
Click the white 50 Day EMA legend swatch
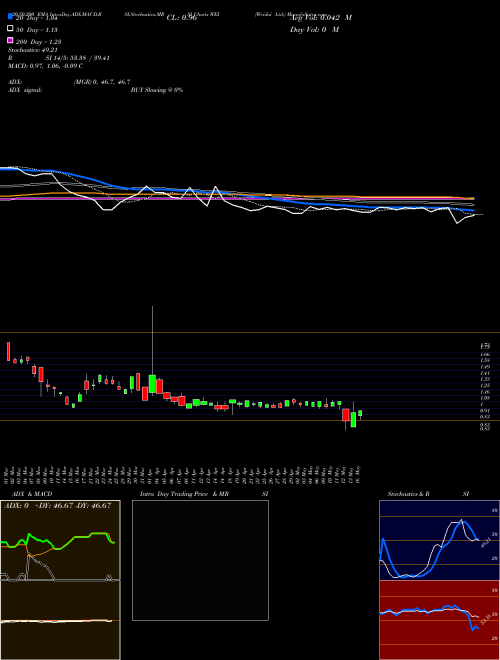click(x=10, y=28)
